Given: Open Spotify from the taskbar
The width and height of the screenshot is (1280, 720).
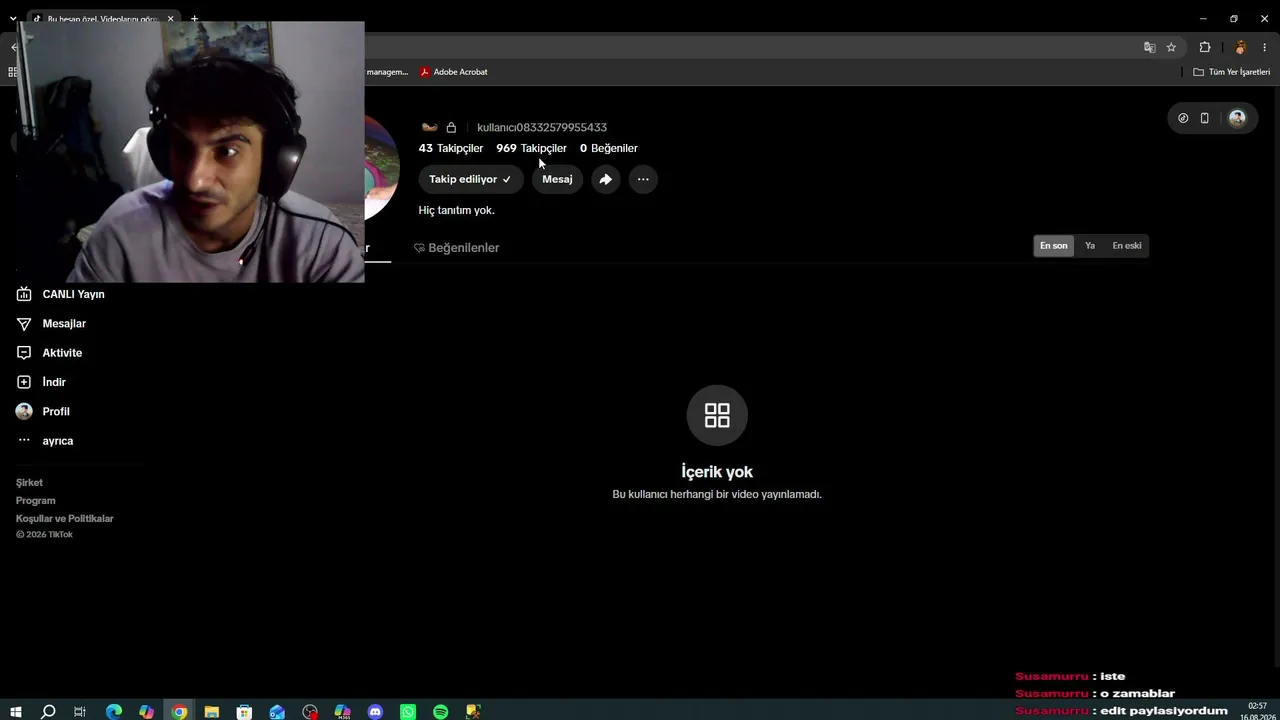Looking at the screenshot, I should pos(441,712).
